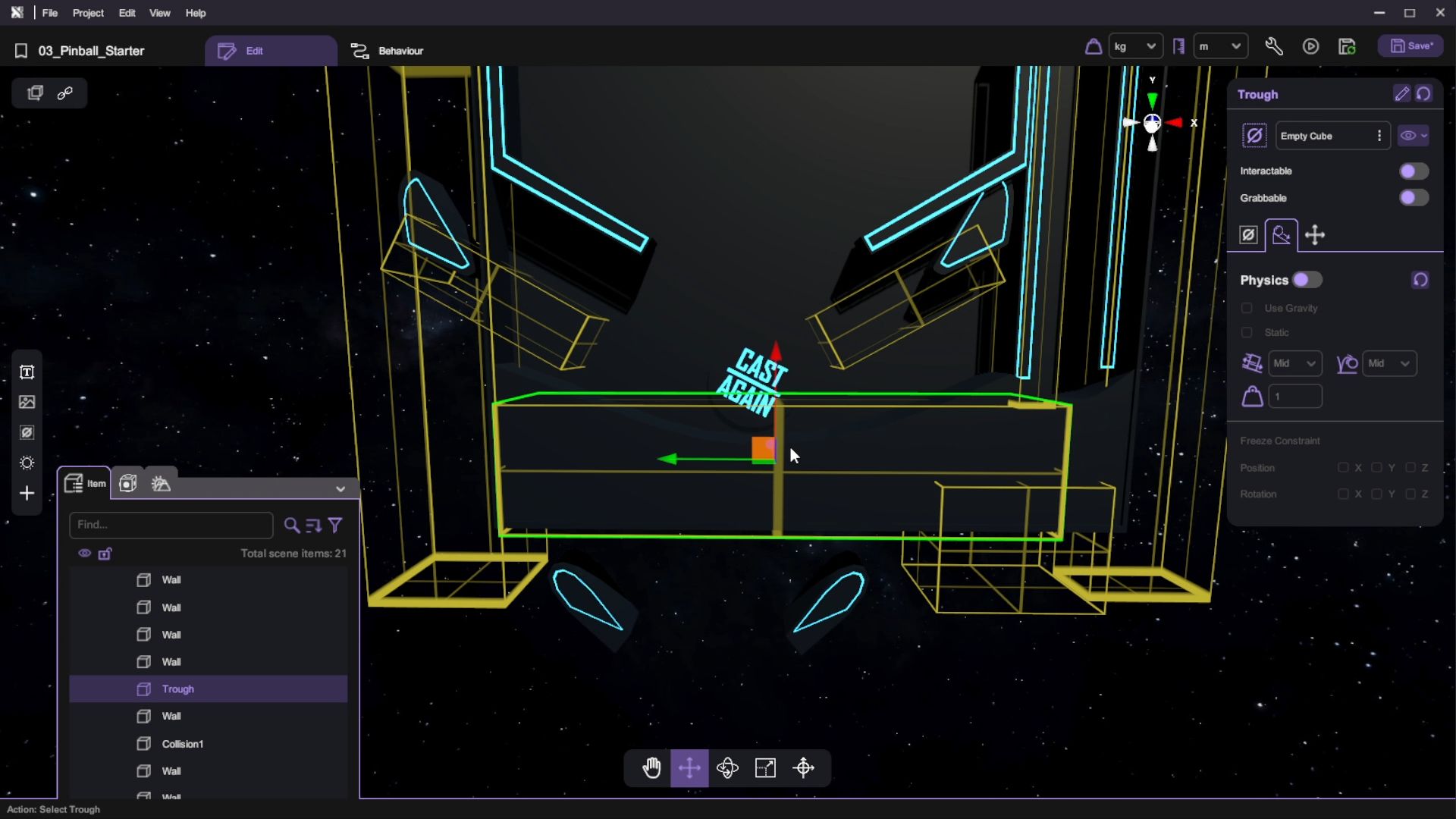Open the wrench settings icon

click(1274, 47)
